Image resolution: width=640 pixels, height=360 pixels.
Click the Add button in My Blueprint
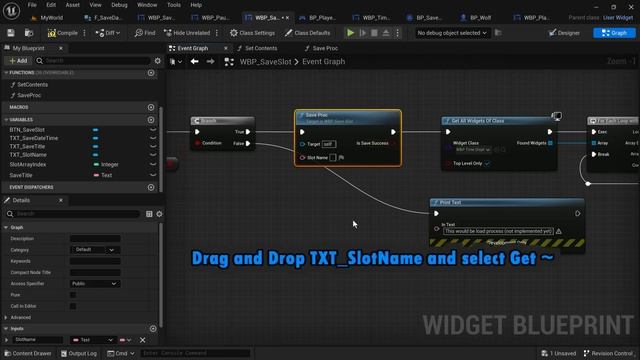coord(18,60)
